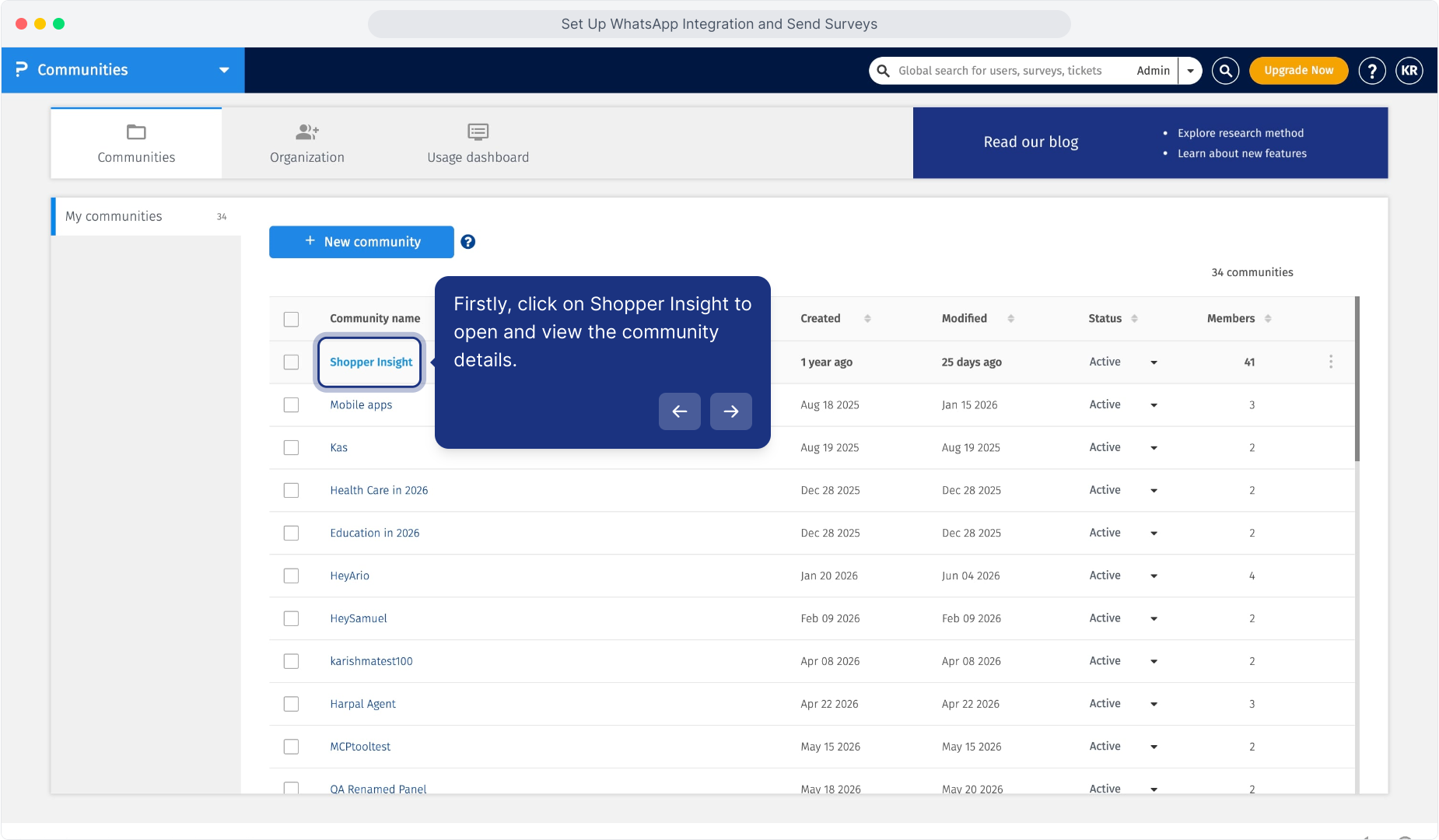This screenshot has height=840, width=1439.
Task: Tick the Mobile apps row checkbox
Action: click(x=291, y=405)
